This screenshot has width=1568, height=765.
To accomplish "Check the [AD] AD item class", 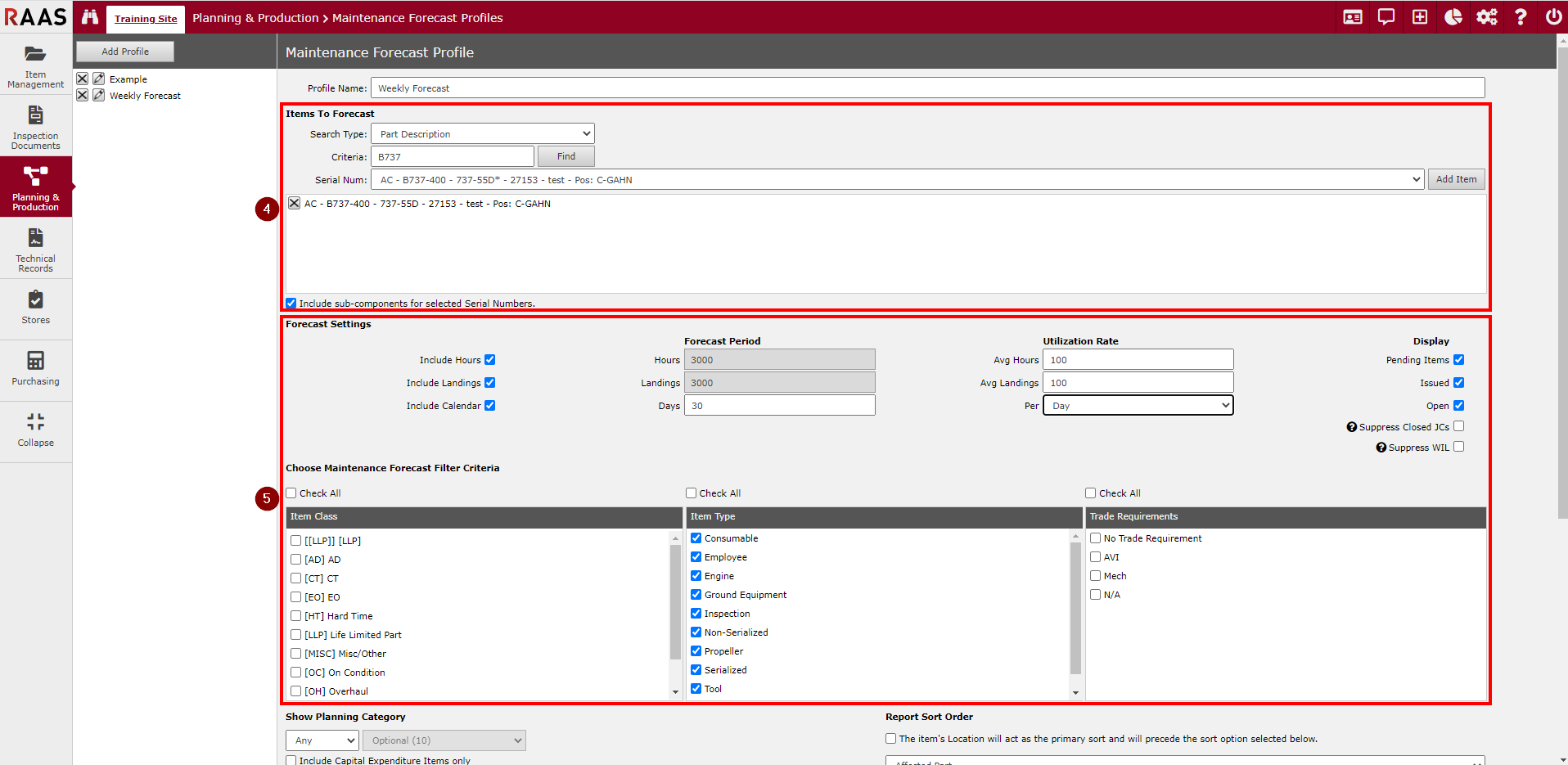I will point(296,560).
